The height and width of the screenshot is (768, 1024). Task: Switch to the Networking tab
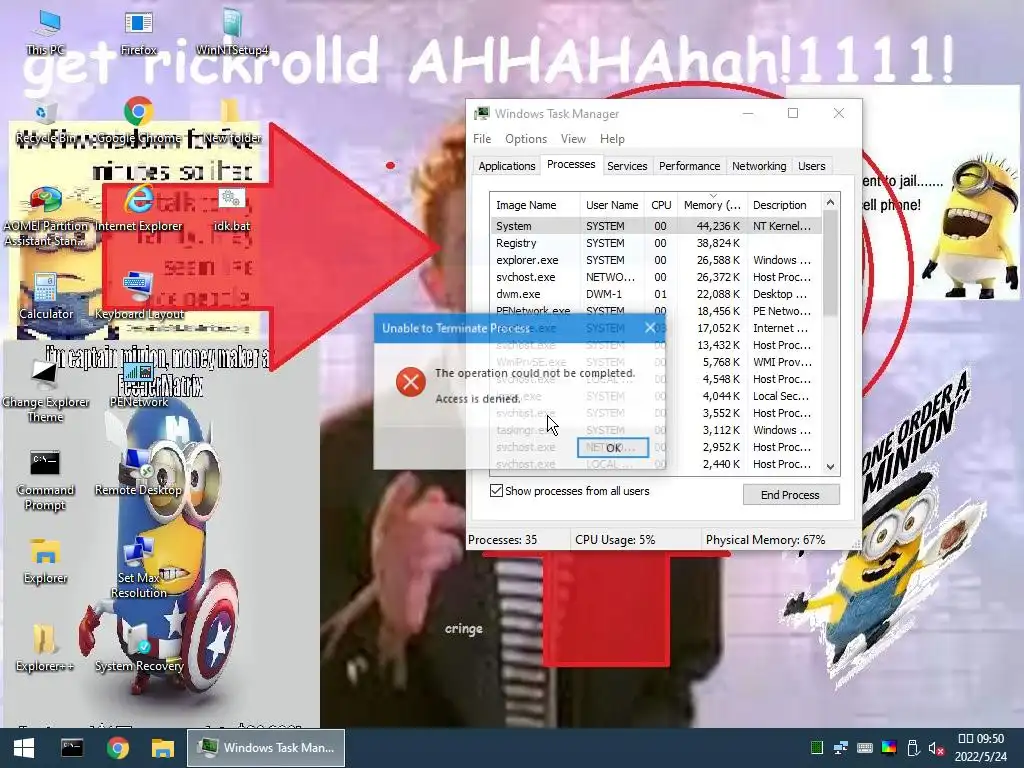(x=759, y=166)
